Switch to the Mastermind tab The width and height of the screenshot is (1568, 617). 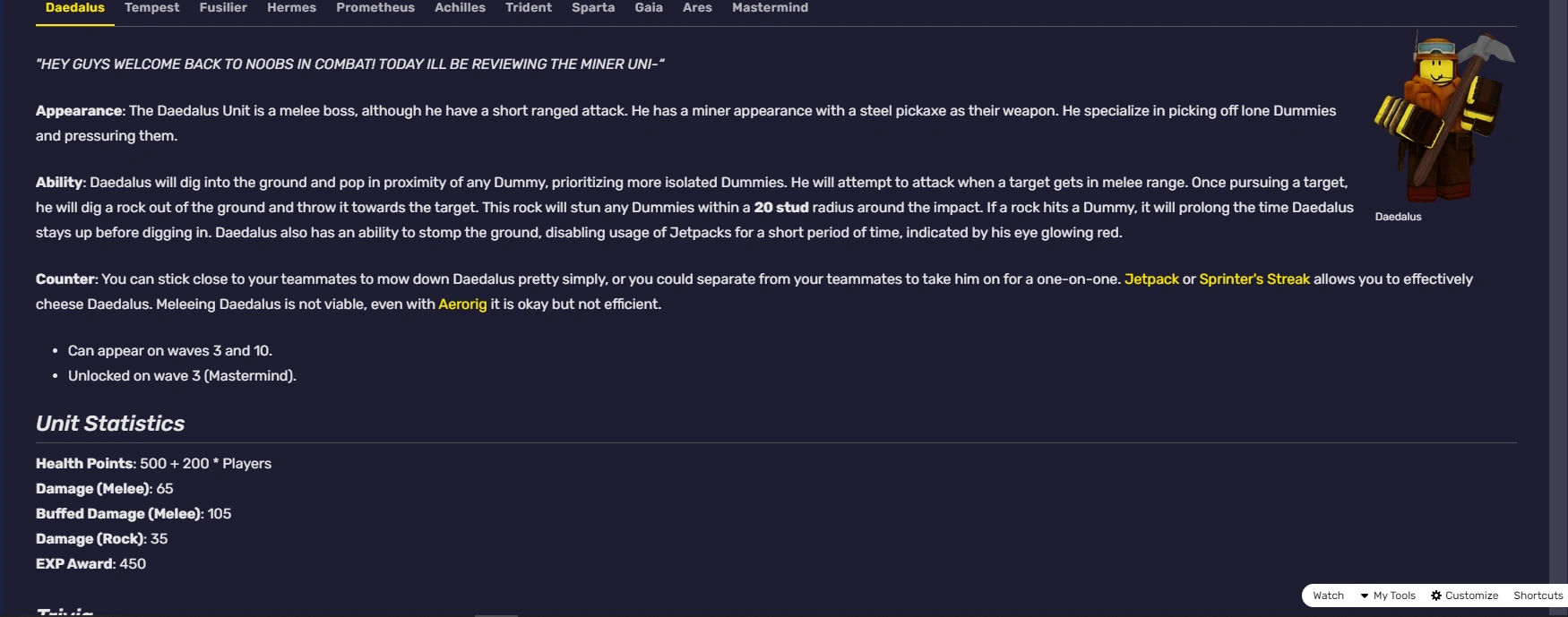tap(769, 7)
